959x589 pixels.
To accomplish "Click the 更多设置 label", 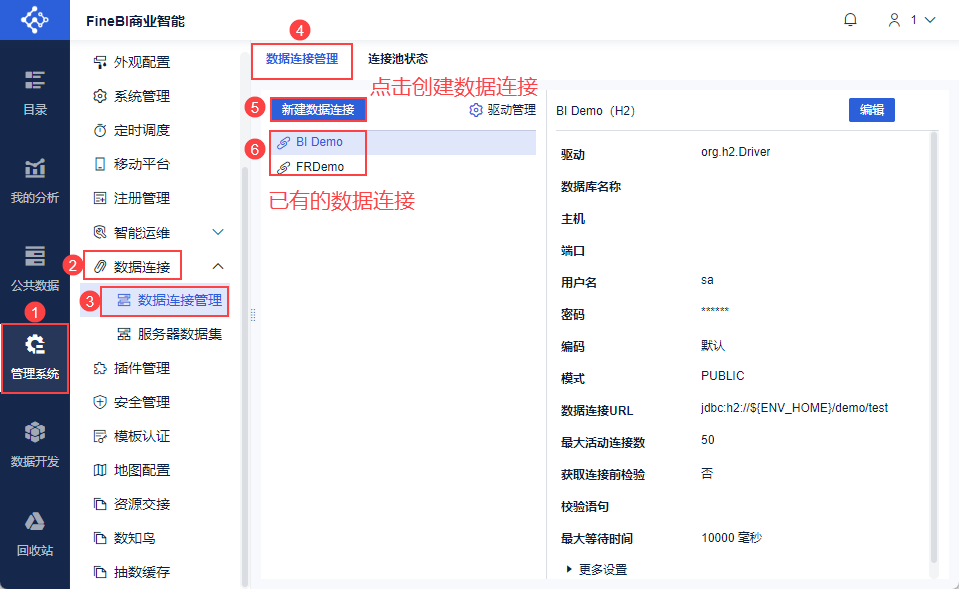I will pos(603,569).
